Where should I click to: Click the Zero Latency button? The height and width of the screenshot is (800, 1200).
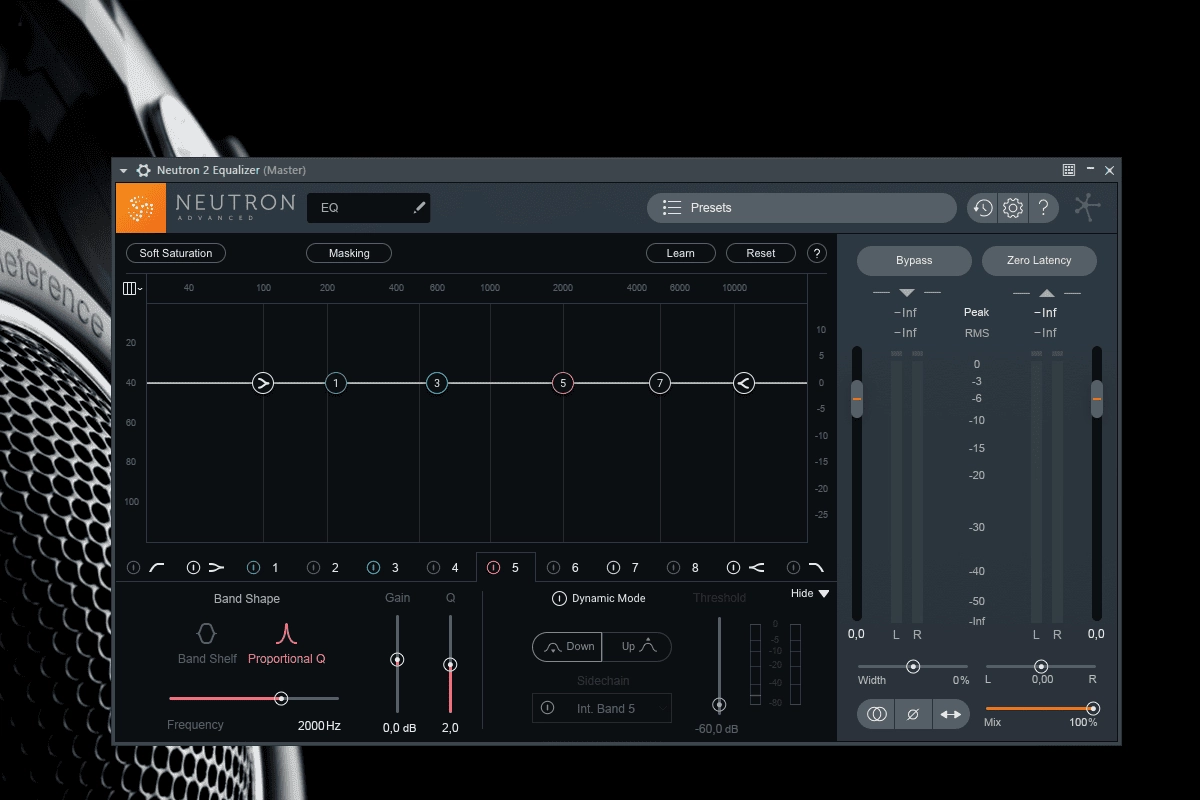[1039, 260]
